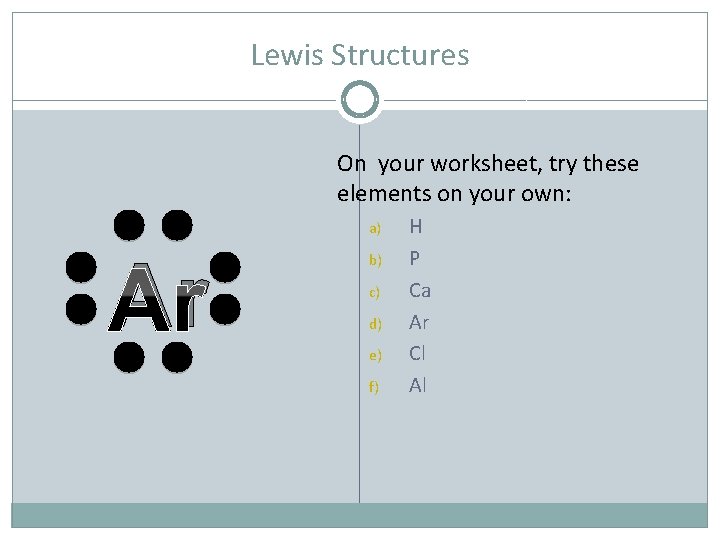
Task: Select list item 'Al'
Action: (x=418, y=384)
